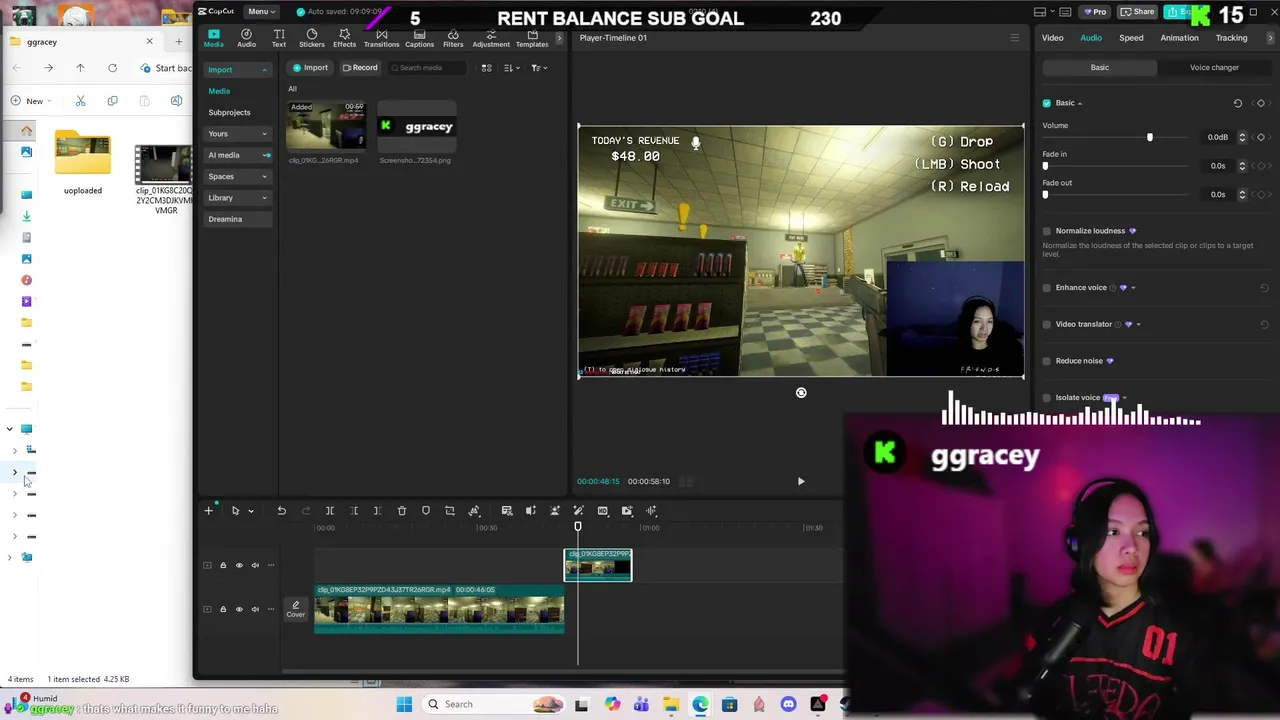This screenshot has width=1280, height=720.
Task: Click the Search media input field
Action: 428,68
